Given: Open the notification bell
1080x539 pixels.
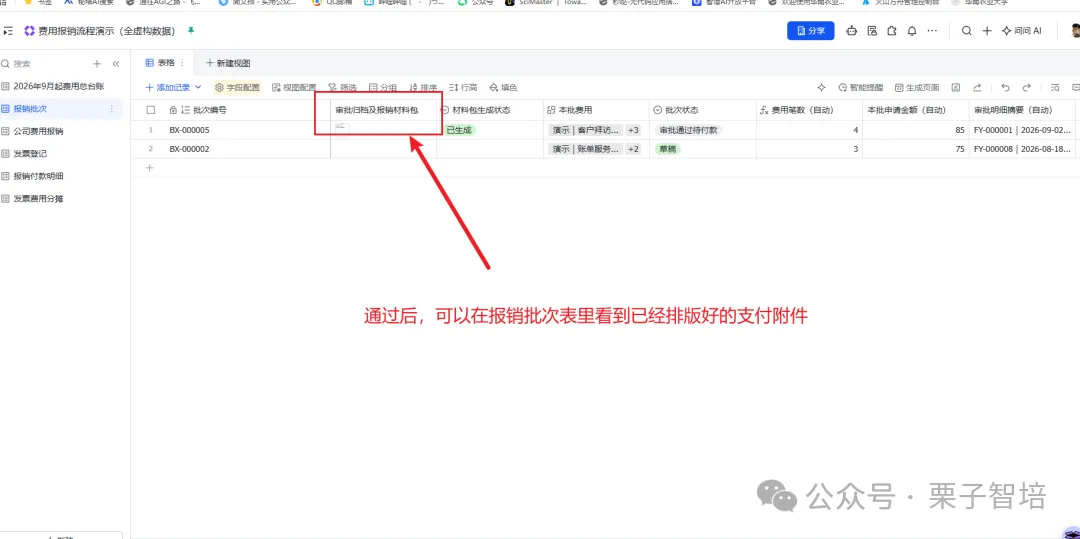Looking at the screenshot, I should 912,31.
